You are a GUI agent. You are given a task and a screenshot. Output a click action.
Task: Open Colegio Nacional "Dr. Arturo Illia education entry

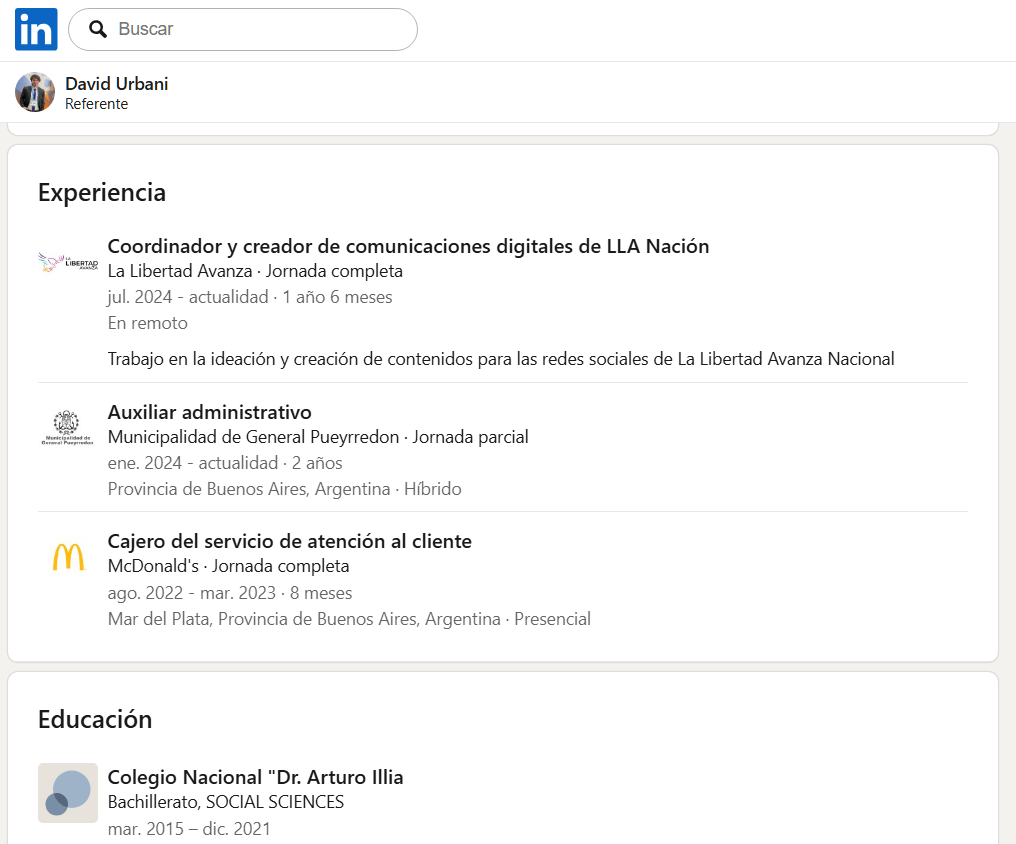point(255,777)
